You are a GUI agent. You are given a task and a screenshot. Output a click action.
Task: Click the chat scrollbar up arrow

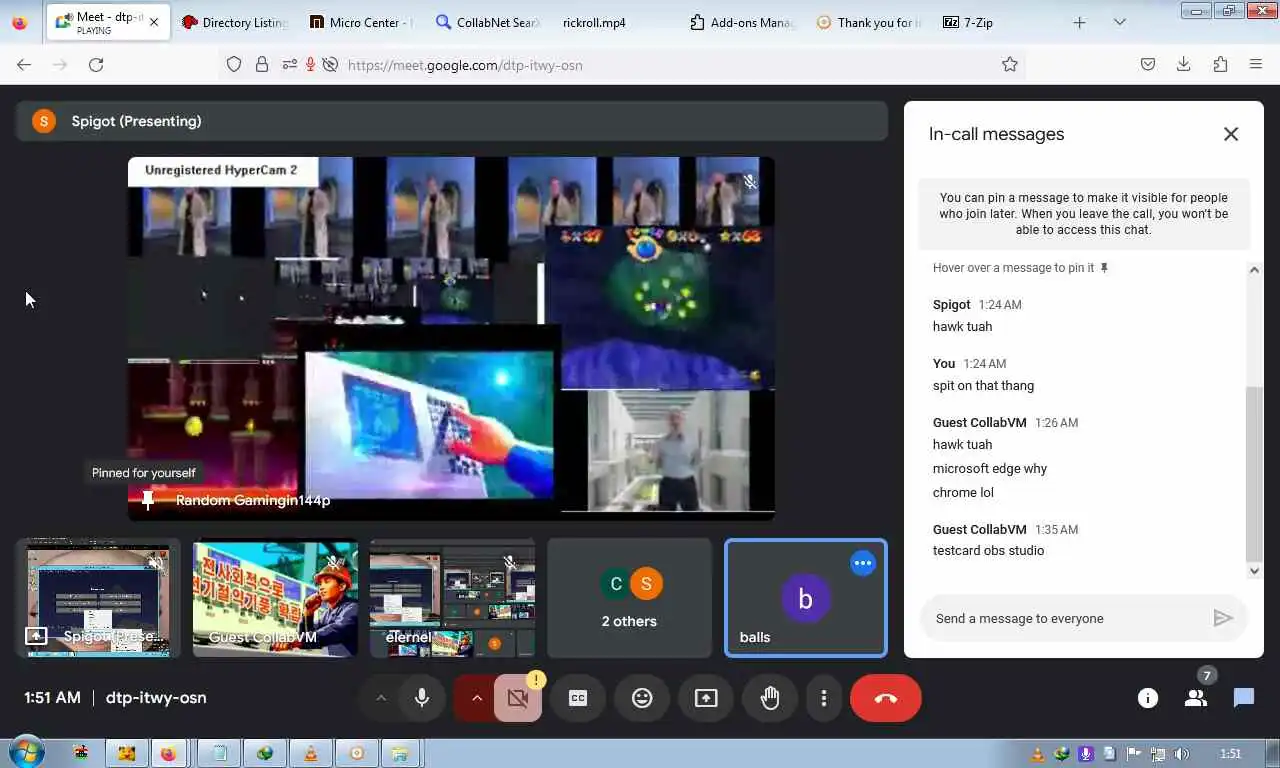(1255, 269)
